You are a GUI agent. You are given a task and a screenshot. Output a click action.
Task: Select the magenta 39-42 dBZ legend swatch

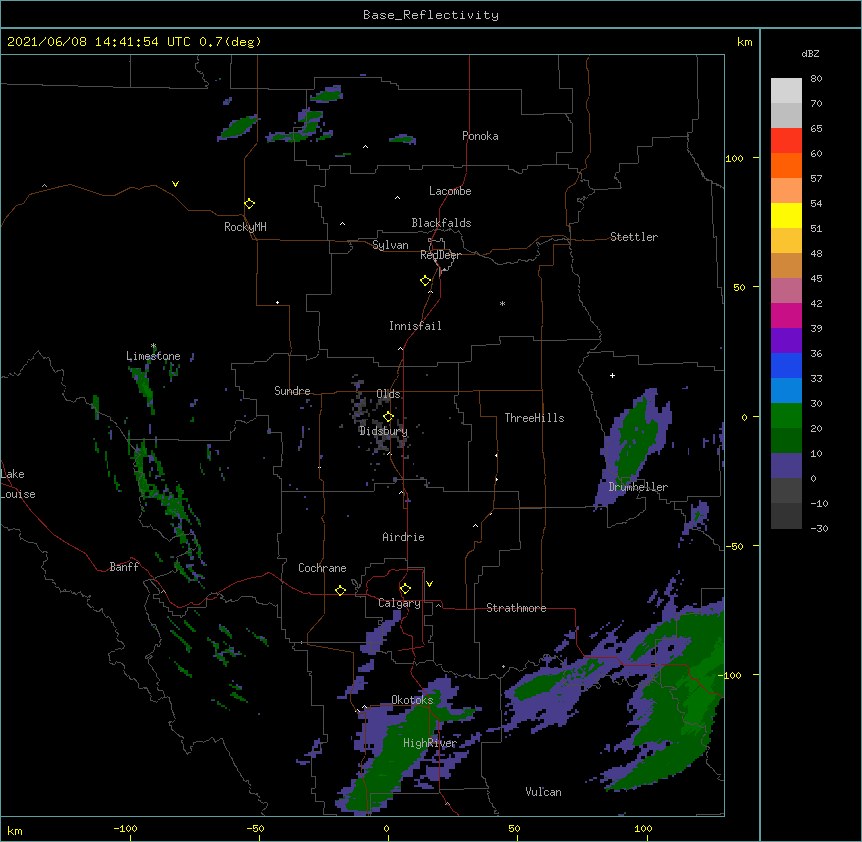click(x=786, y=315)
